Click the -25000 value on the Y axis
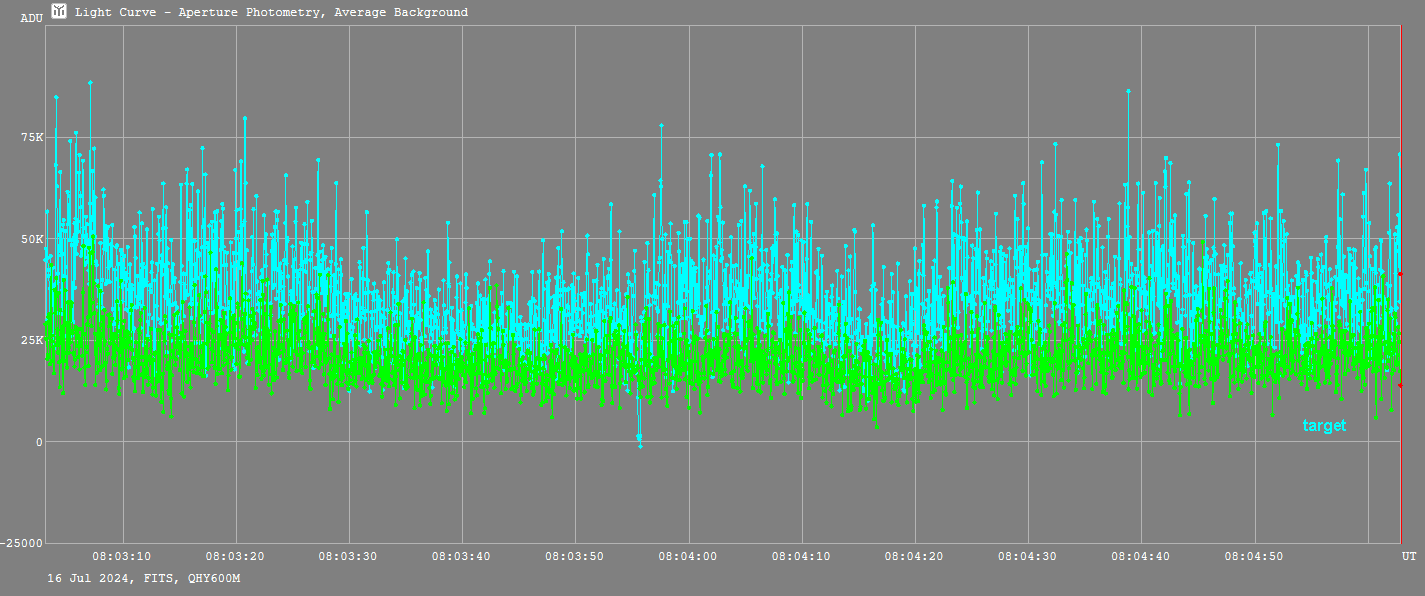This screenshot has height=596, width=1425. point(23,543)
